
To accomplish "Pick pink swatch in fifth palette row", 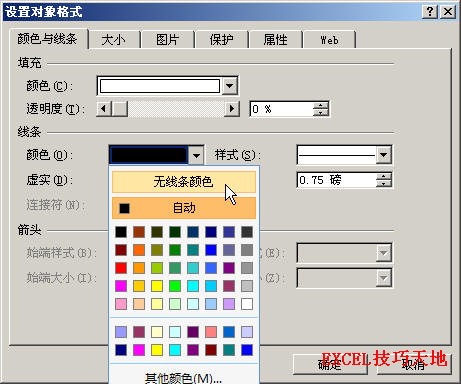I will point(121,304).
